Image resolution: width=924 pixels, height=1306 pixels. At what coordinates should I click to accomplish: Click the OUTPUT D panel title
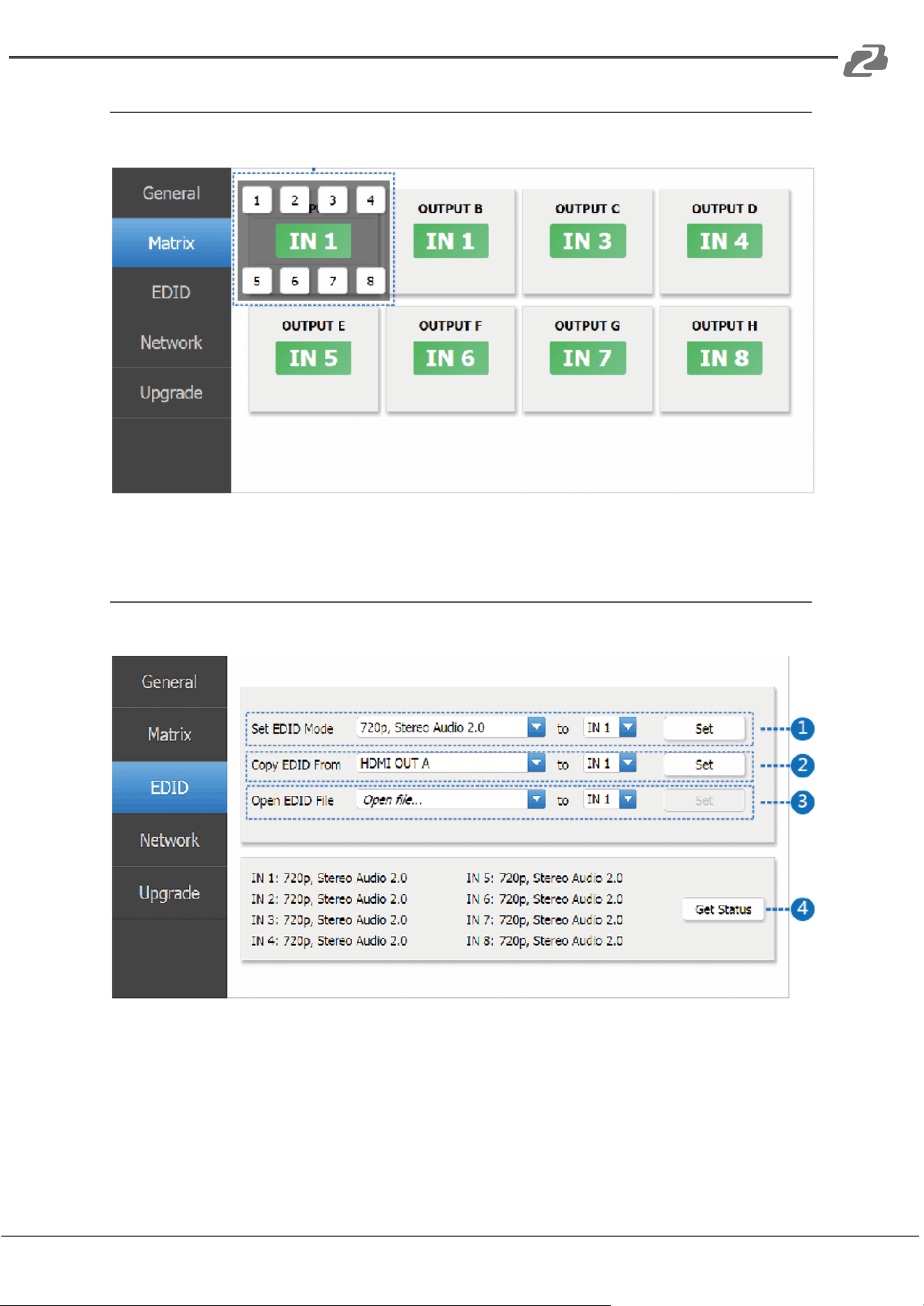[724, 209]
